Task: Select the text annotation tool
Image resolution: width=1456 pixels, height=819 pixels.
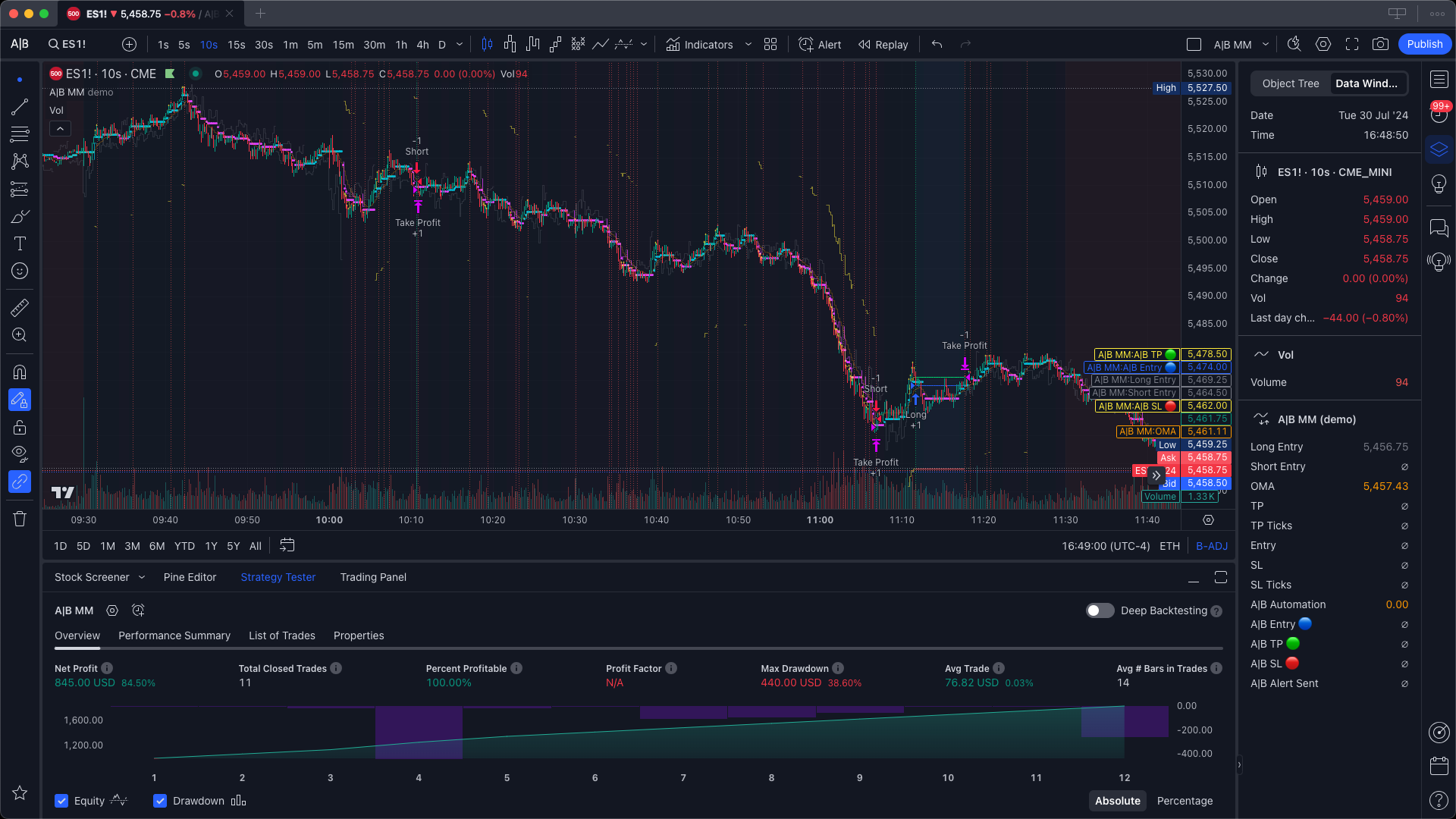Action: [20, 243]
